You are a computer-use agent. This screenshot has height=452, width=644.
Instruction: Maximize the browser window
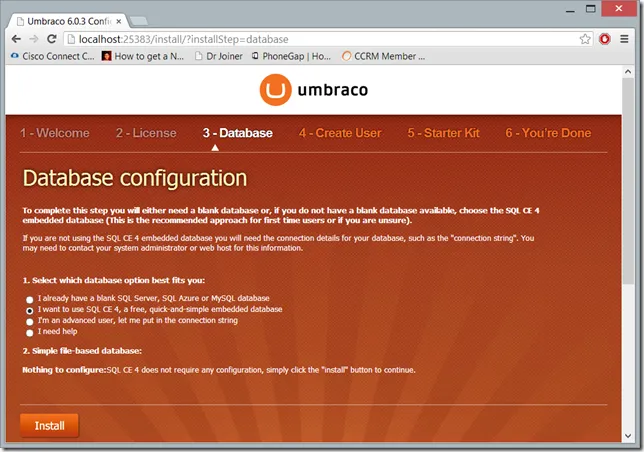point(591,9)
